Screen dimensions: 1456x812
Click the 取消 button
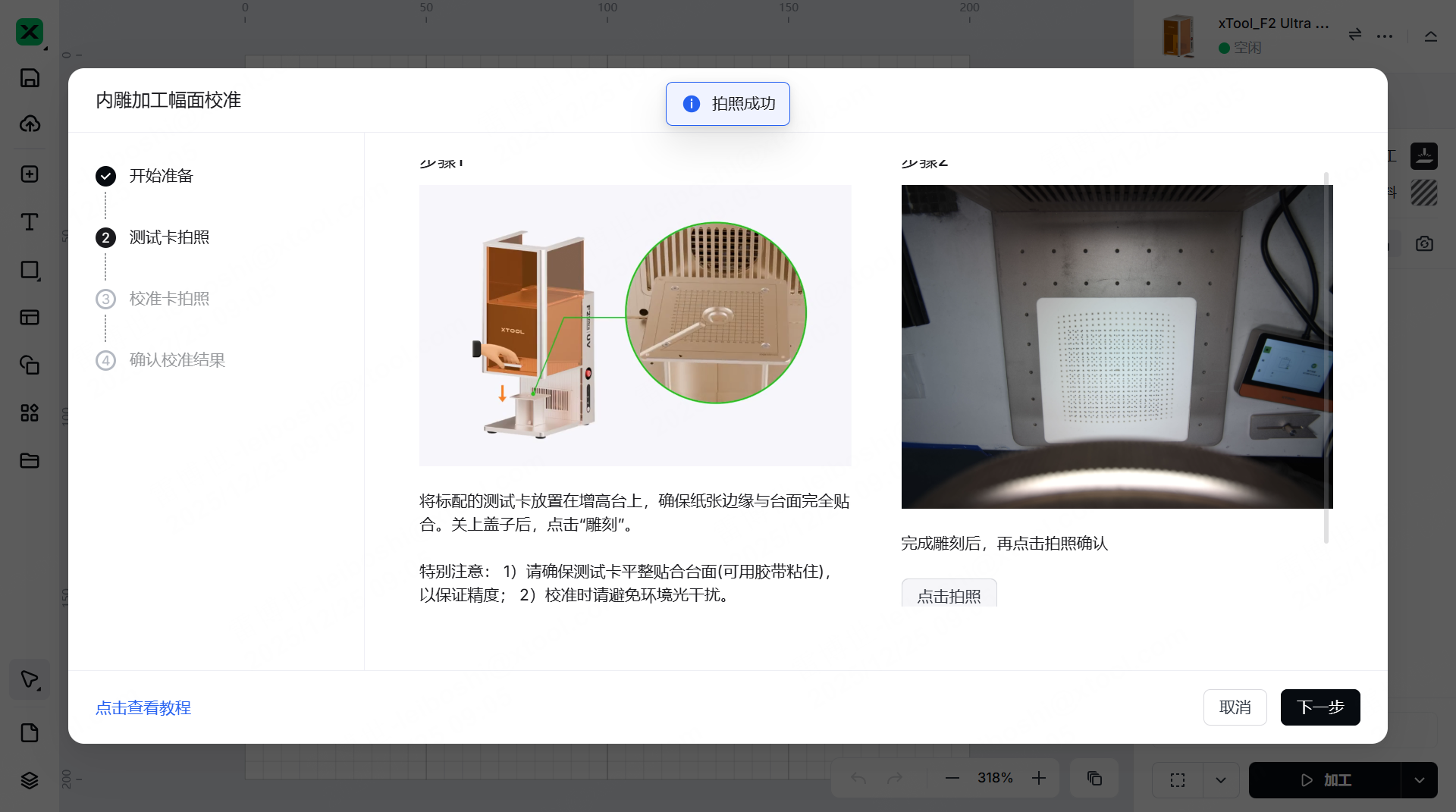1235,707
